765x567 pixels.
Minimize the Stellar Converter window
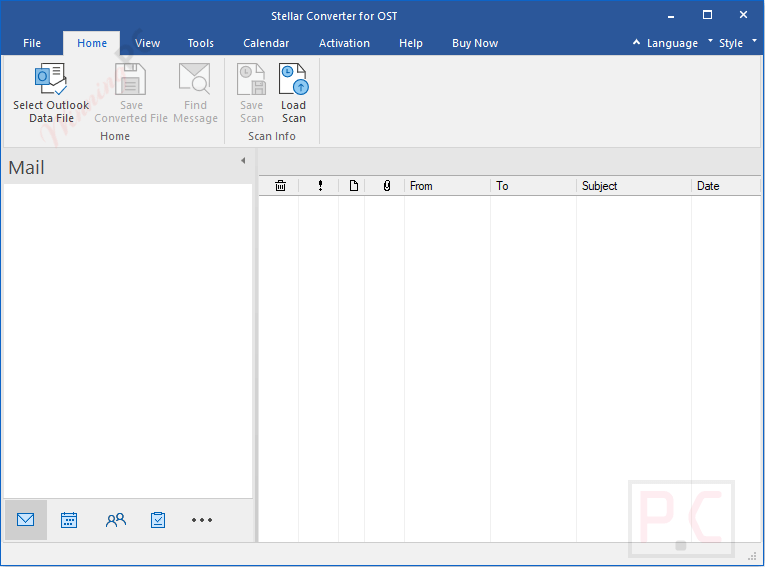pyautogui.click(x=671, y=16)
